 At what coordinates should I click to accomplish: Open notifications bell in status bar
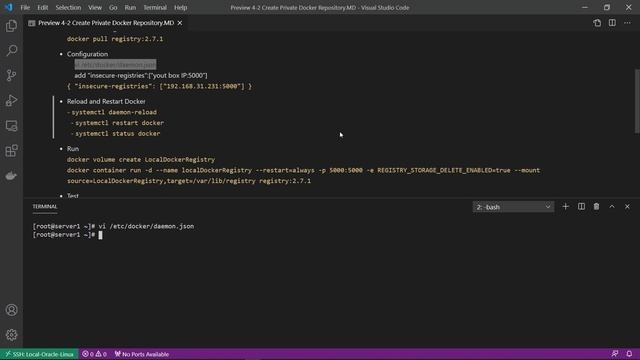point(629,354)
